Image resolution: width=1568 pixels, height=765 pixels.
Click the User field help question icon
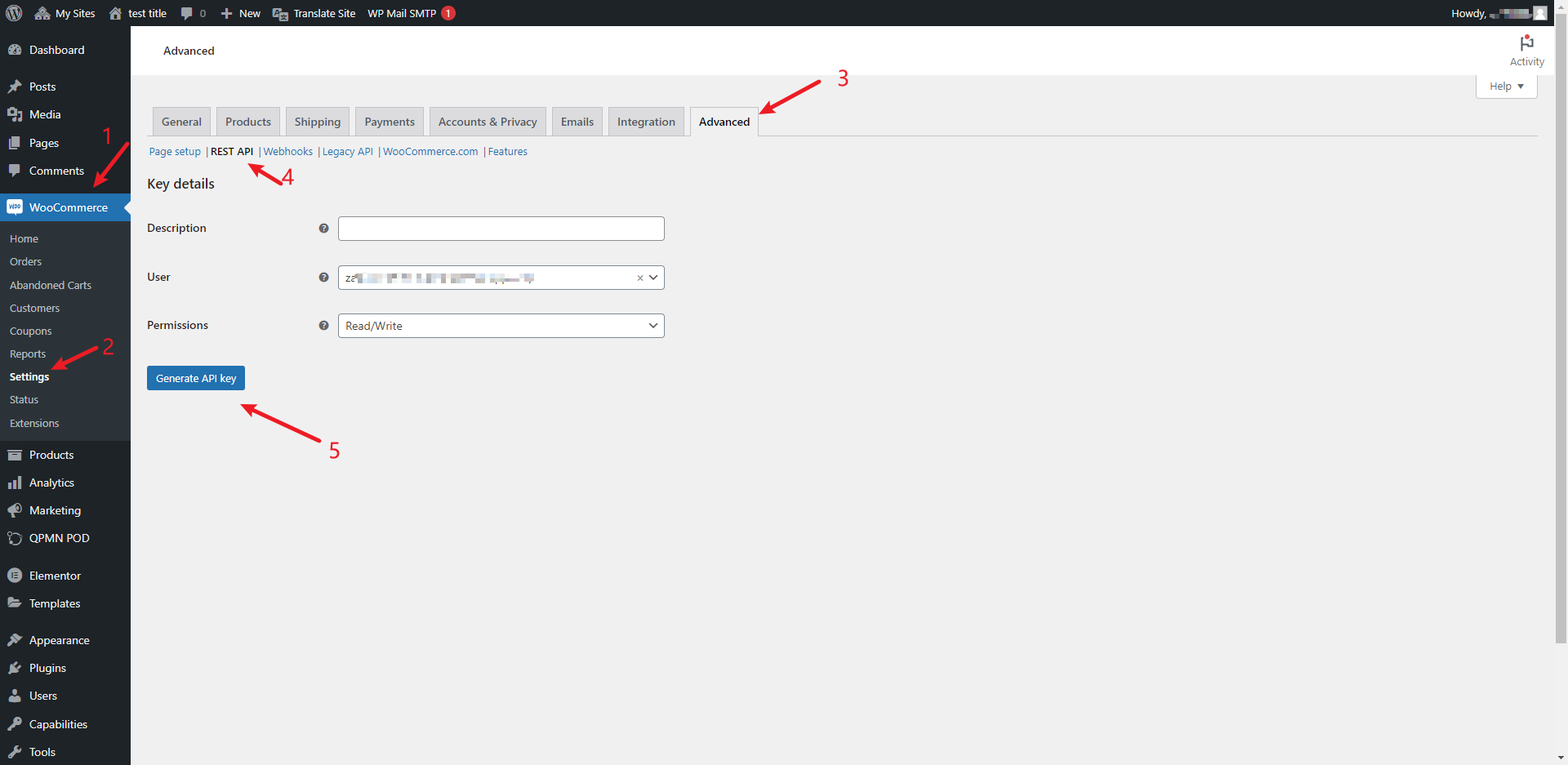(x=323, y=278)
